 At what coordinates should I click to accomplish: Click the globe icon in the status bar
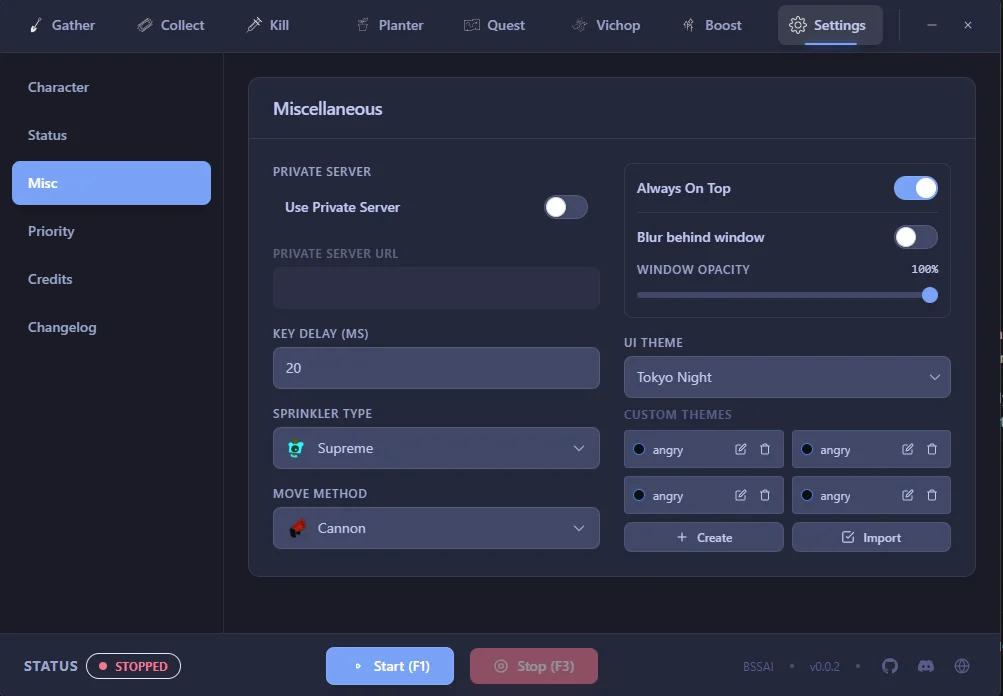click(961, 665)
